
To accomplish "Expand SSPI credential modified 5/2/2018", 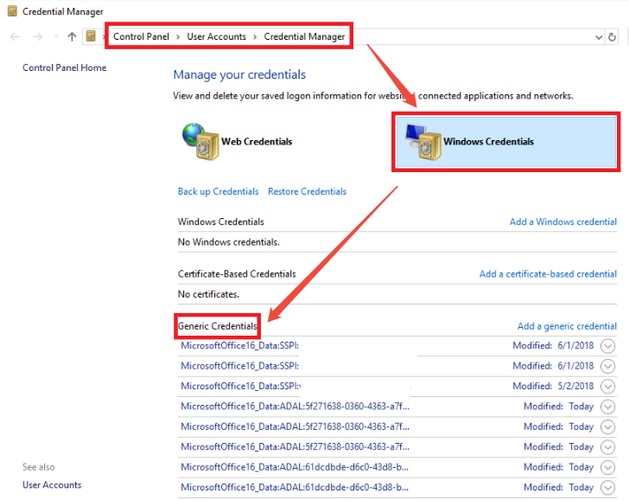I will coord(608,386).
